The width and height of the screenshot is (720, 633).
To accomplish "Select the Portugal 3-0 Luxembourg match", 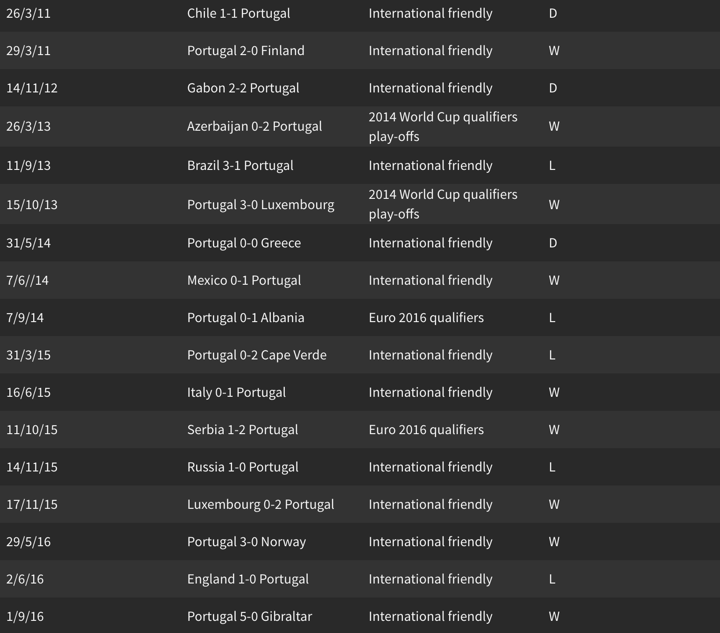I will [x=260, y=204].
